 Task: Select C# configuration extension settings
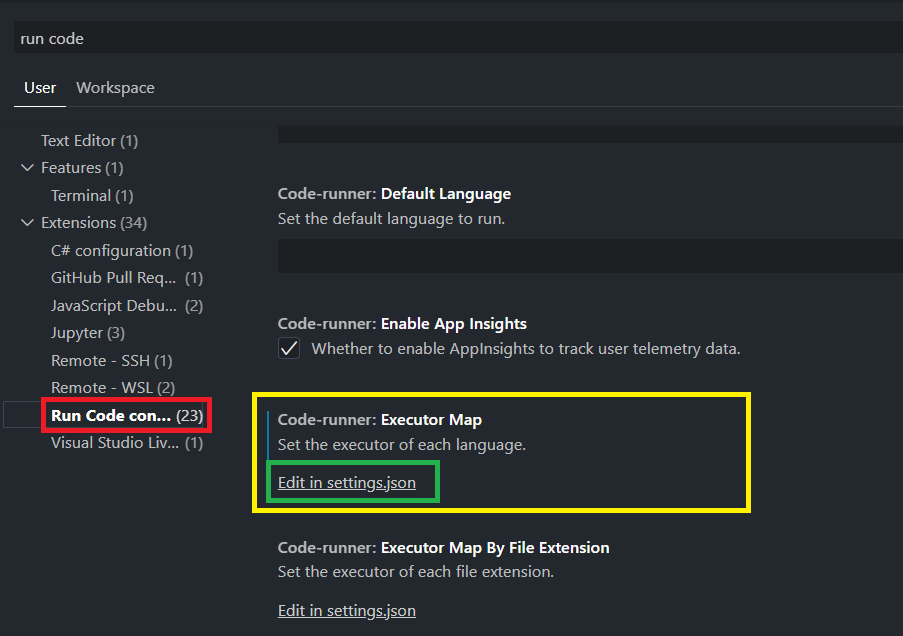[x=121, y=251]
